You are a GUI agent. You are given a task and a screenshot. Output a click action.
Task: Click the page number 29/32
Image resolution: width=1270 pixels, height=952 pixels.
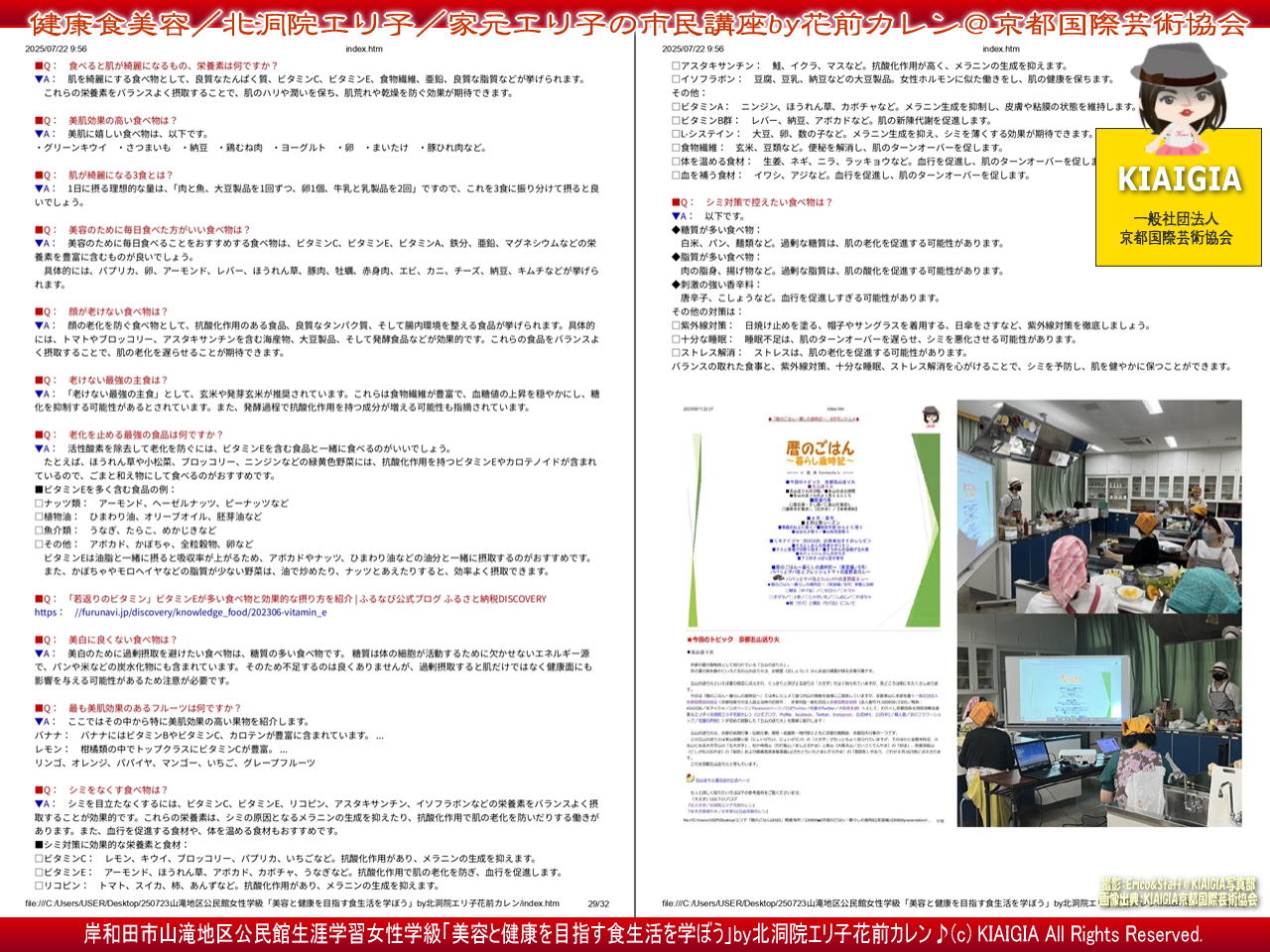coord(598,904)
